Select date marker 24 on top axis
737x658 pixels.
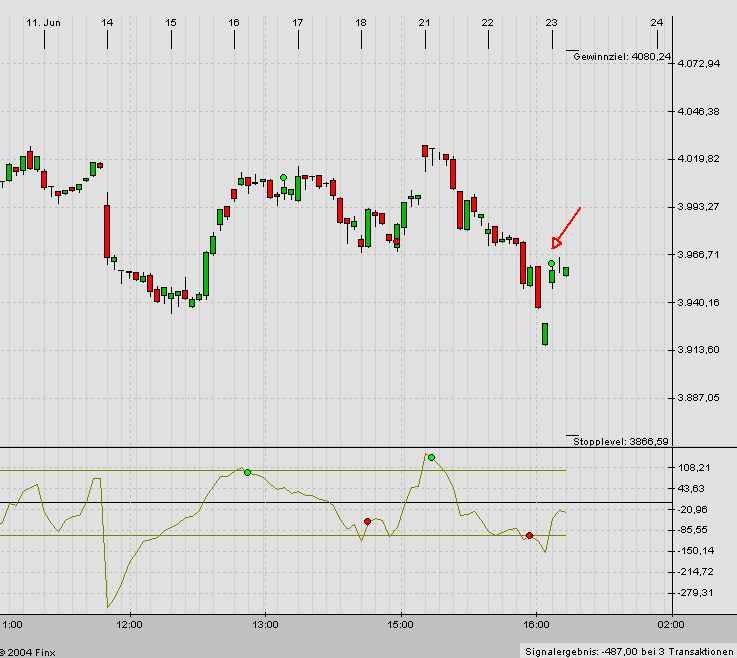[x=656, y=22]
